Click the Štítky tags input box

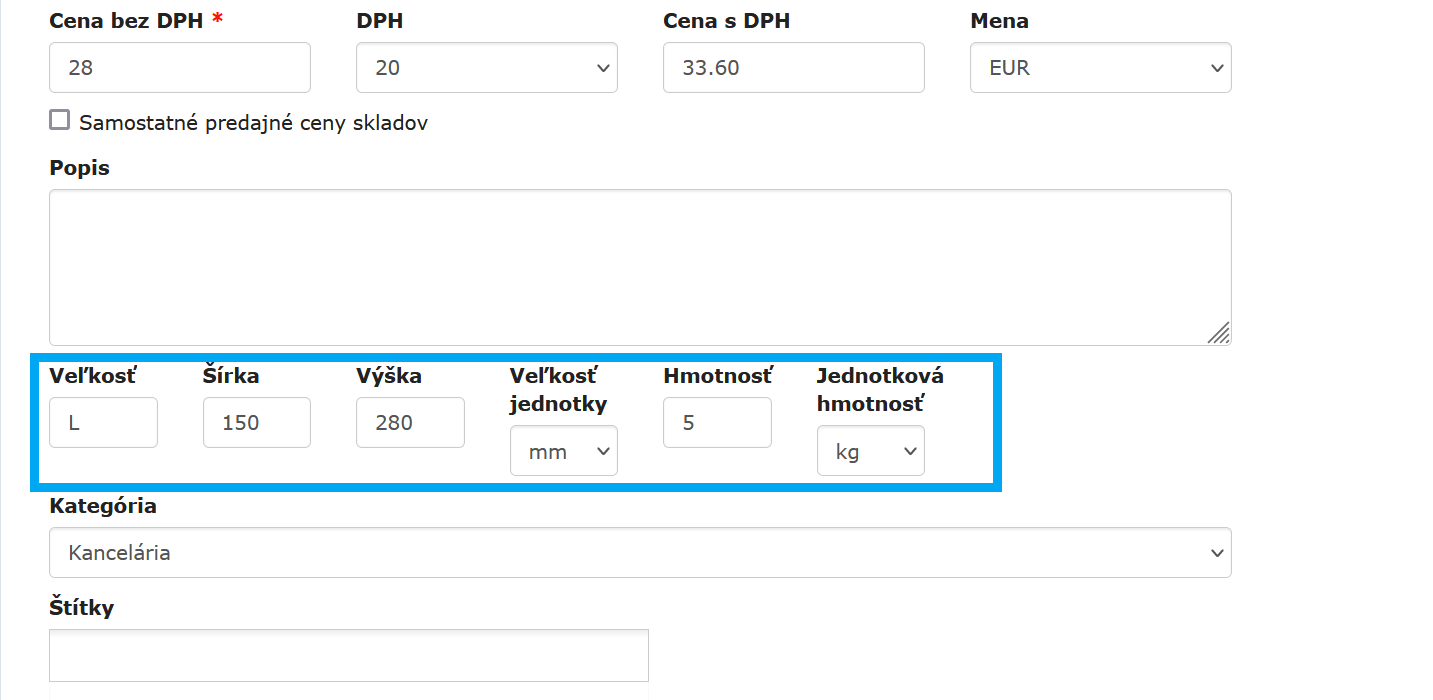[x=348, y=655]
